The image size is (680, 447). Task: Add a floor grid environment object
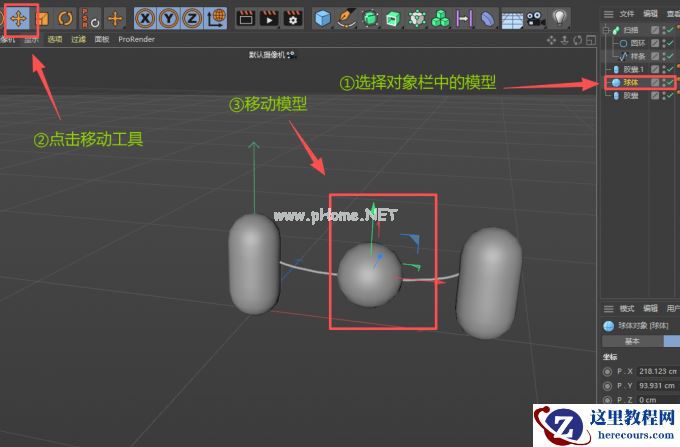512,20
